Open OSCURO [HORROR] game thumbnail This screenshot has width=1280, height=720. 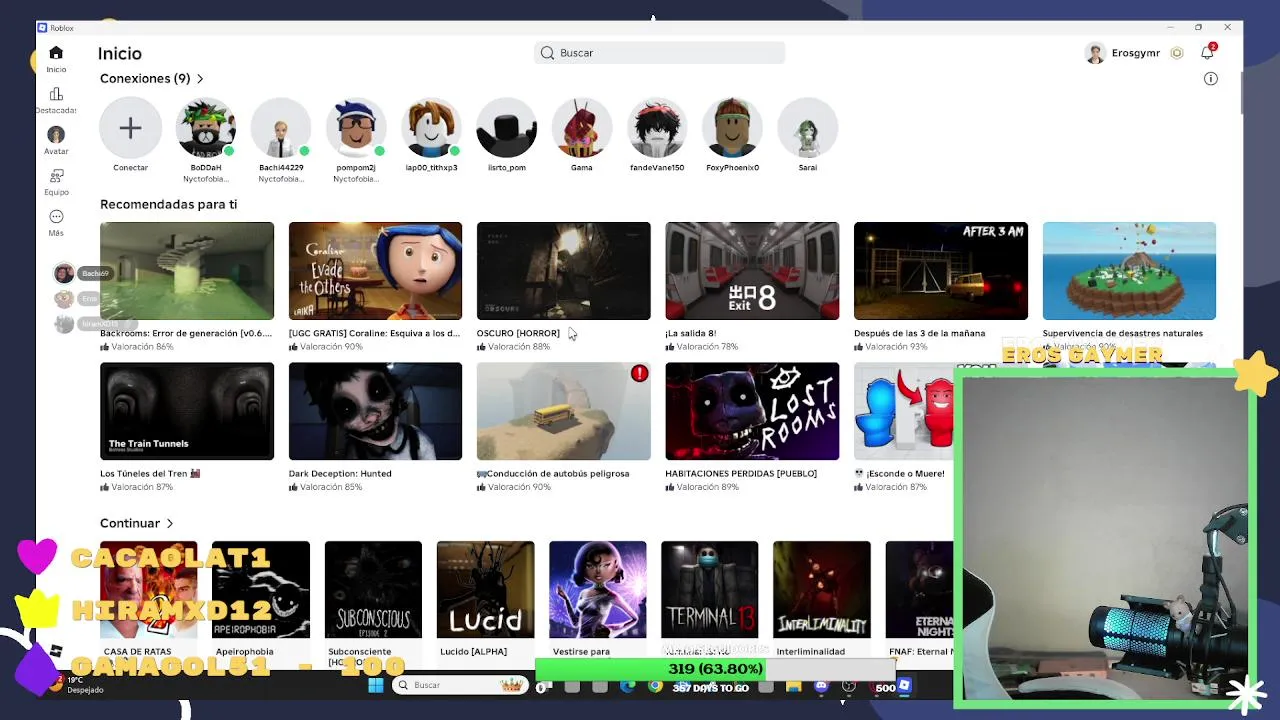tap(564, 271)
